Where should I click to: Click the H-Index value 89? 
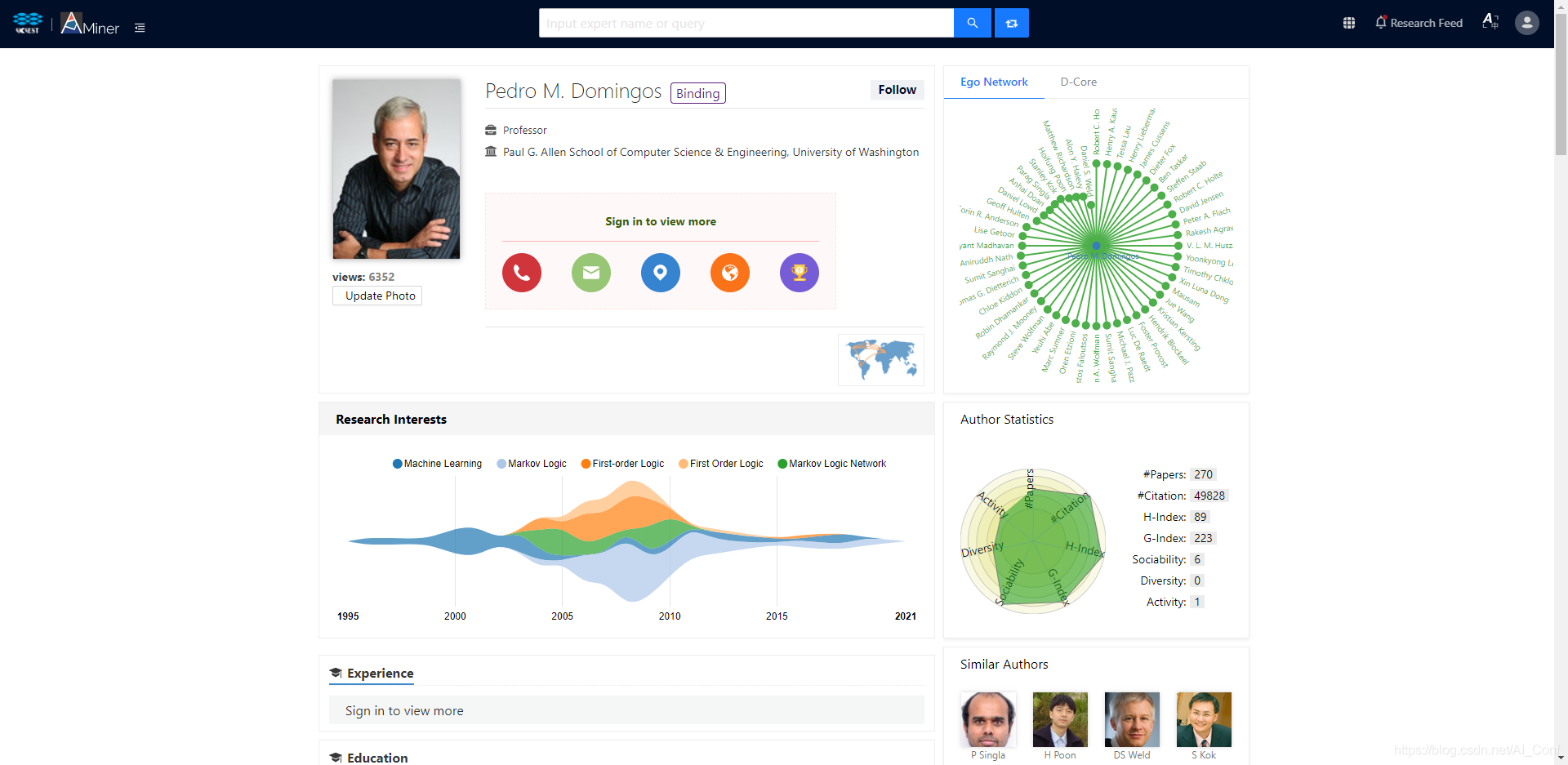[1200, 517]
